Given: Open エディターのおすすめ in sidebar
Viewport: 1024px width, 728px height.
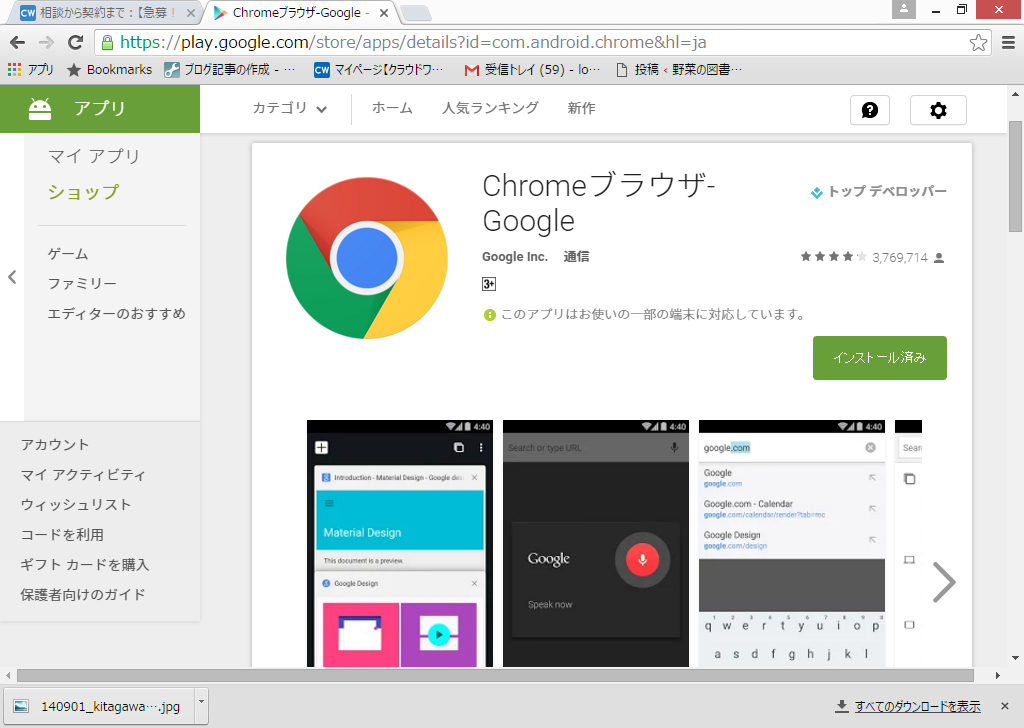Looking at the screenshot, I should pos(116,314).
